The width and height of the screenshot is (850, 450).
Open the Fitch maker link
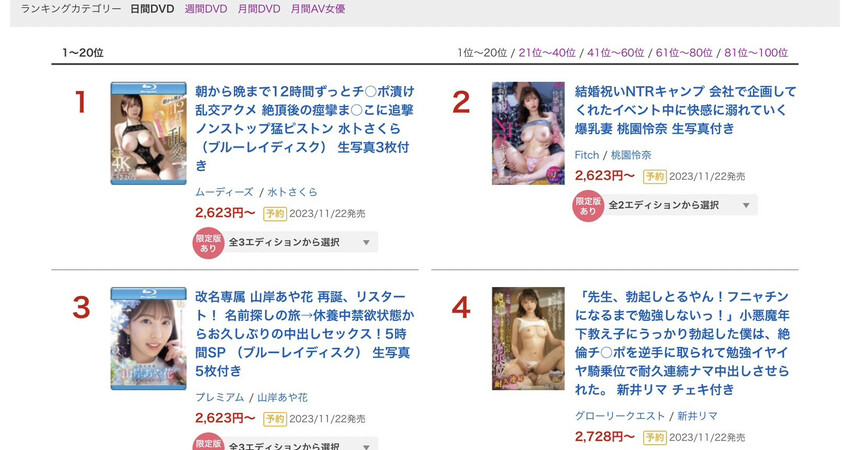click(587, 155)
